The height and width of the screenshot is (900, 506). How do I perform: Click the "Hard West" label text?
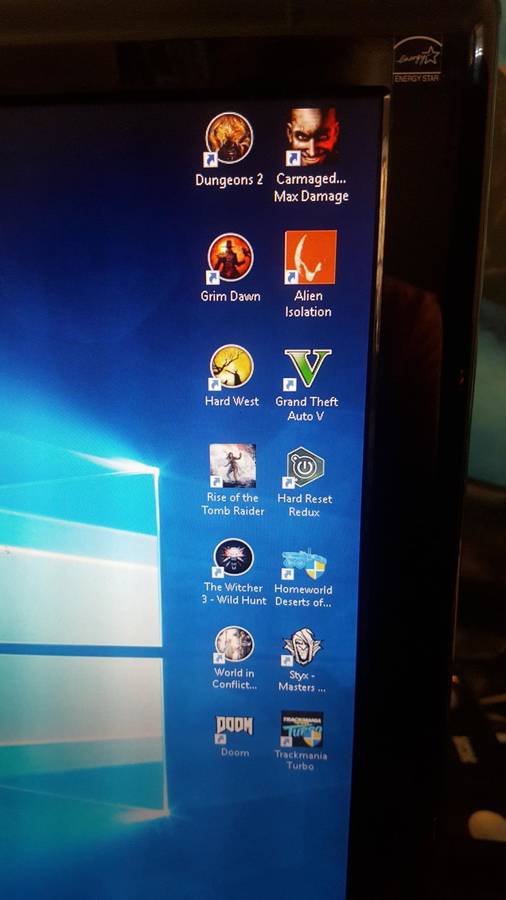232,401
